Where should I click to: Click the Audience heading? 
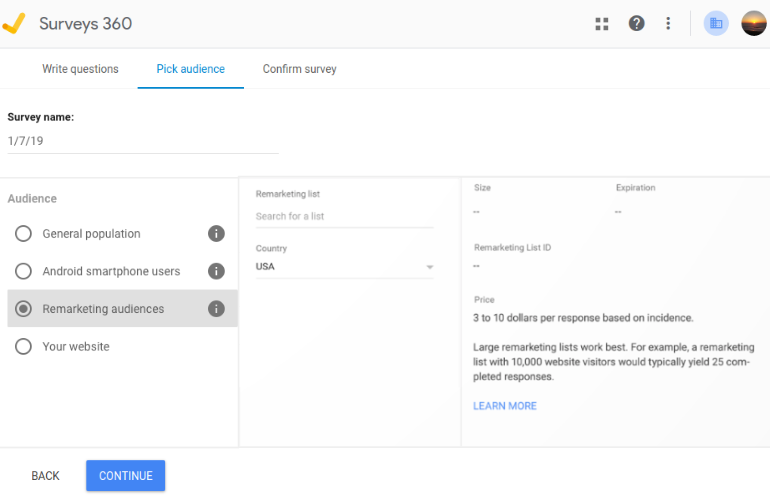[32, 198]
